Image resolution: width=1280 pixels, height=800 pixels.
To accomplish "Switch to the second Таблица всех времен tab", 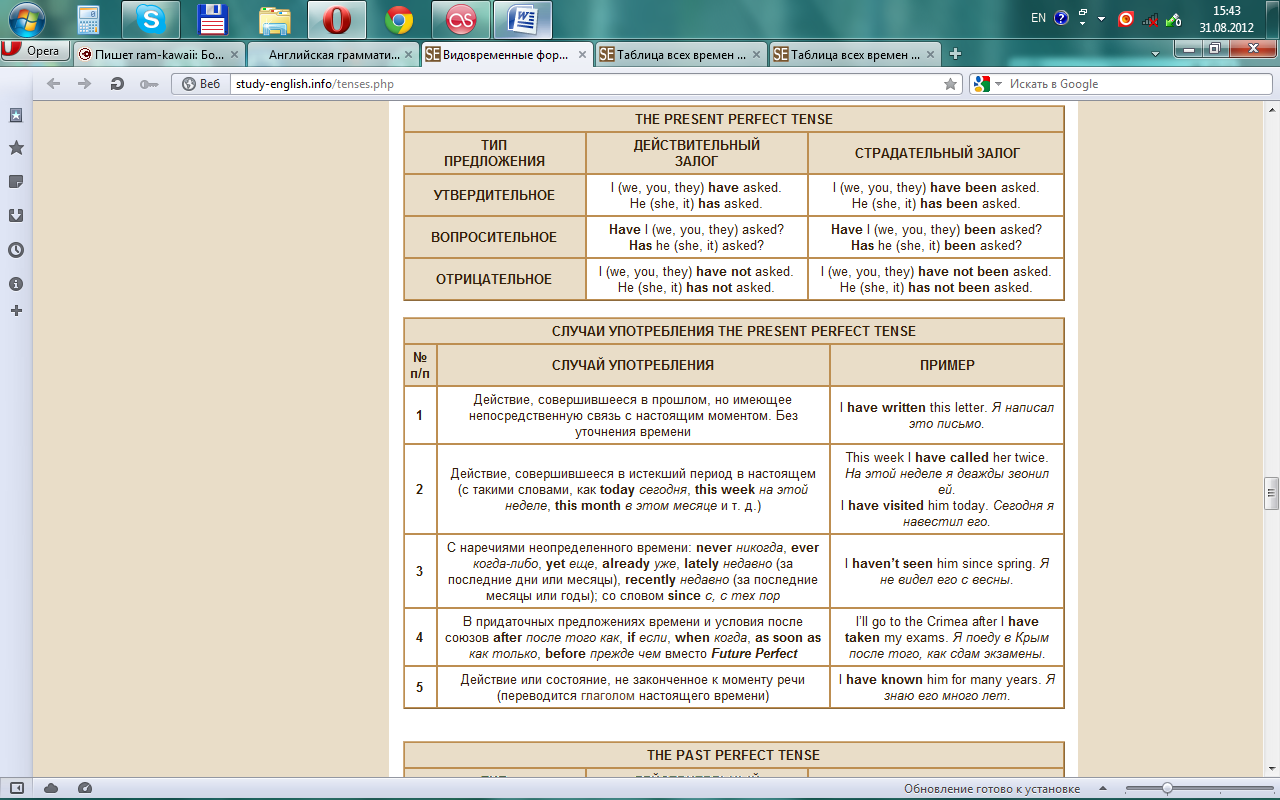I will tap(854, 55).
